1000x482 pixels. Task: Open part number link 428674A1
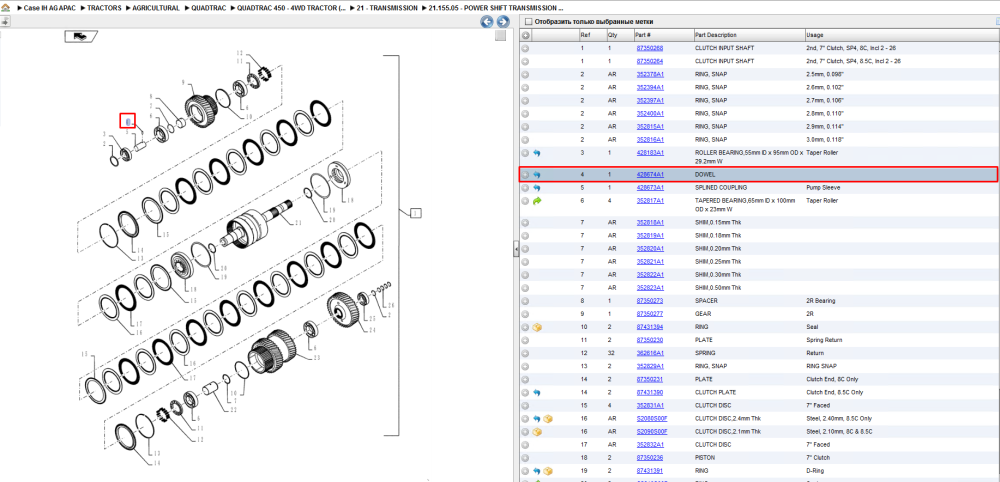(650, 174)
